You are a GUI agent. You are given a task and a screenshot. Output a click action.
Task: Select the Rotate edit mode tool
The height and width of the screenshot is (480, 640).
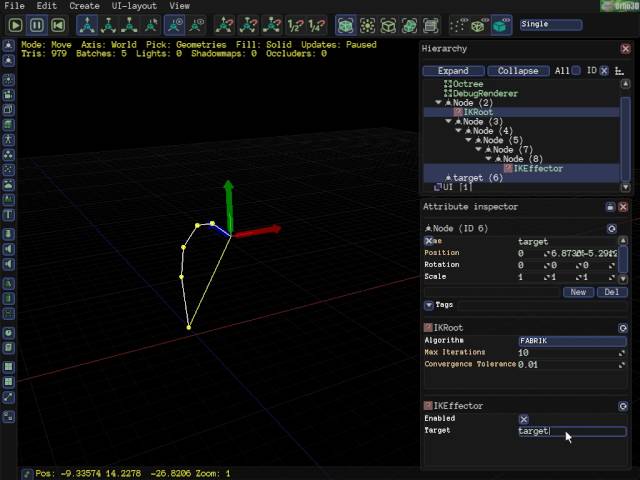point(108,25)
